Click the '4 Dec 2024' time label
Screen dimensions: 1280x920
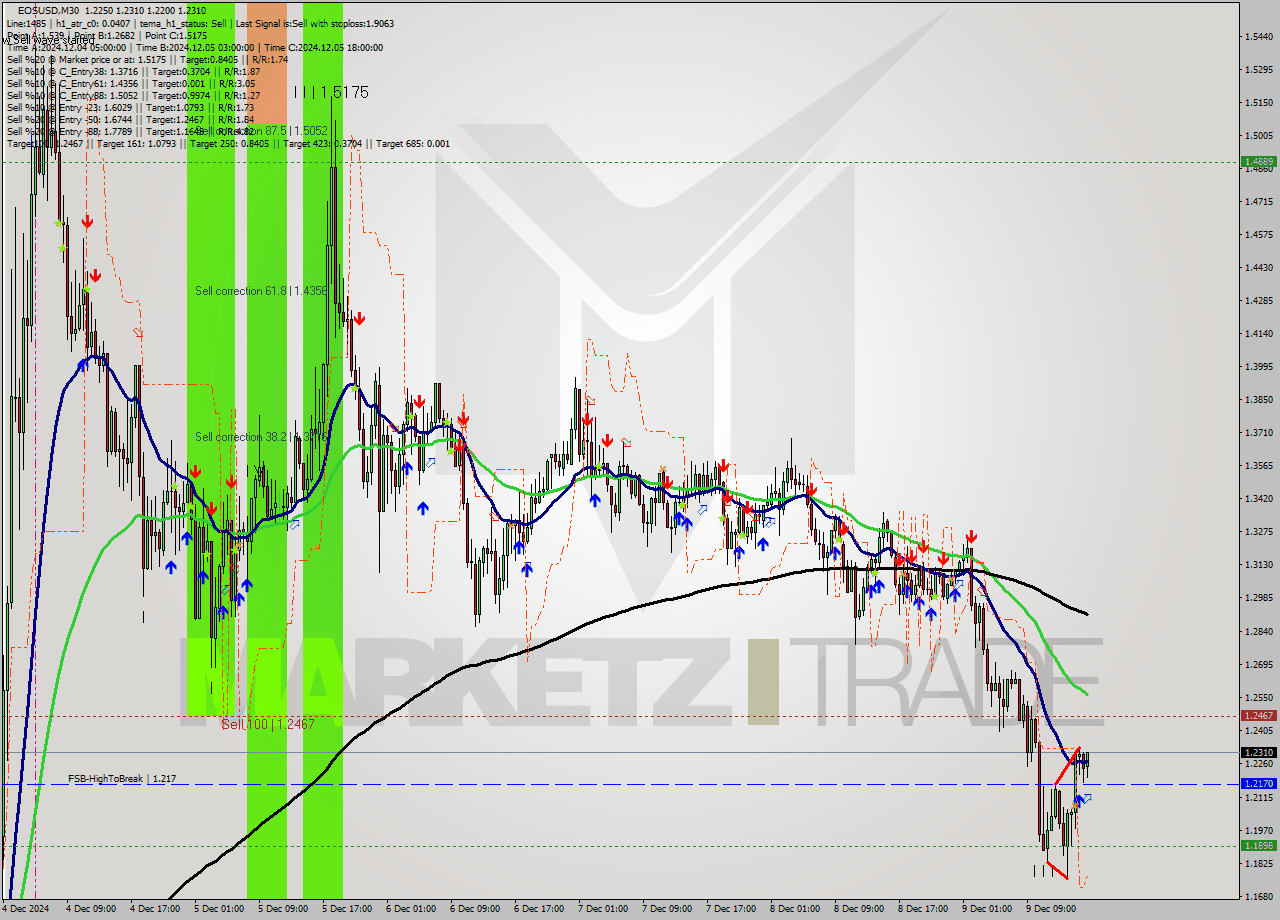[x=27, y=909]
